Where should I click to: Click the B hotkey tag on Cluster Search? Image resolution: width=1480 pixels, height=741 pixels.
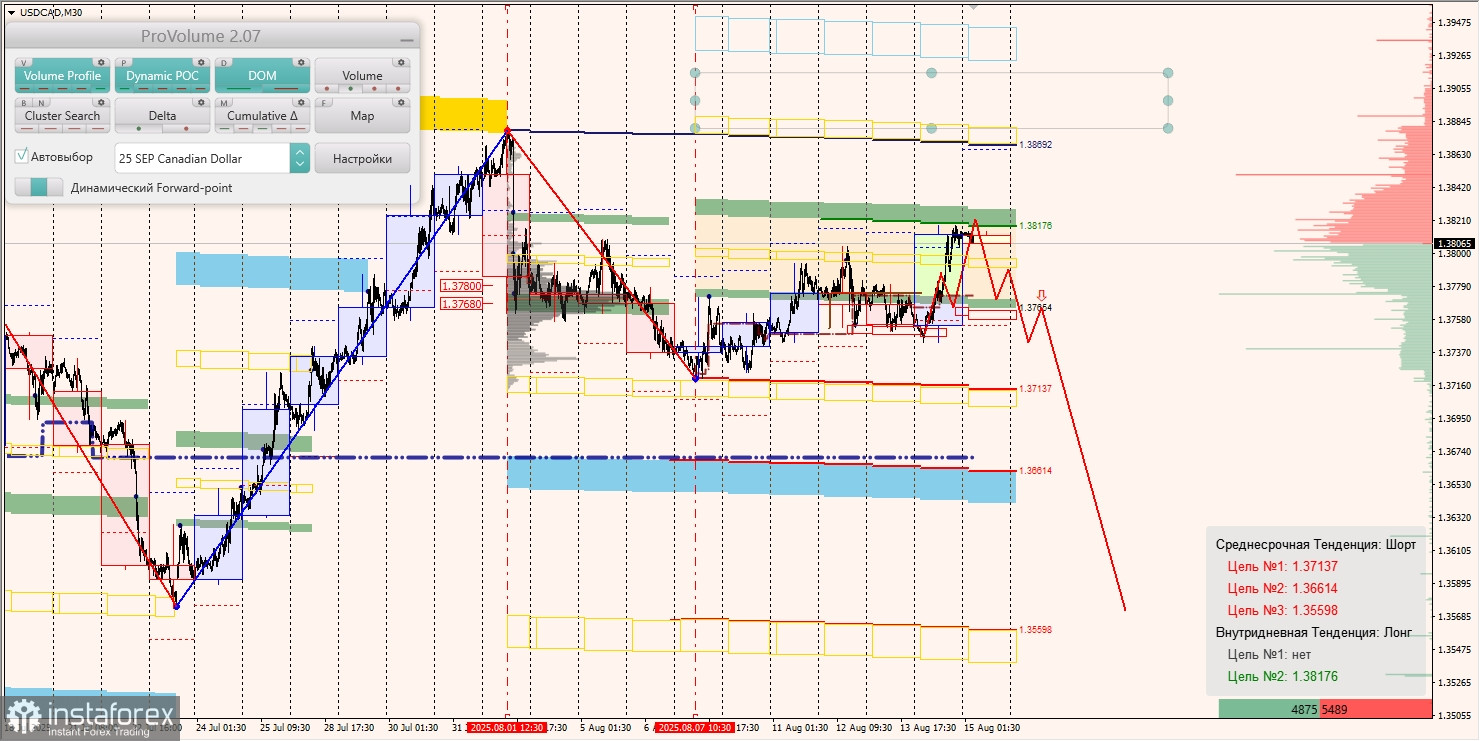[x=24, y=103]
